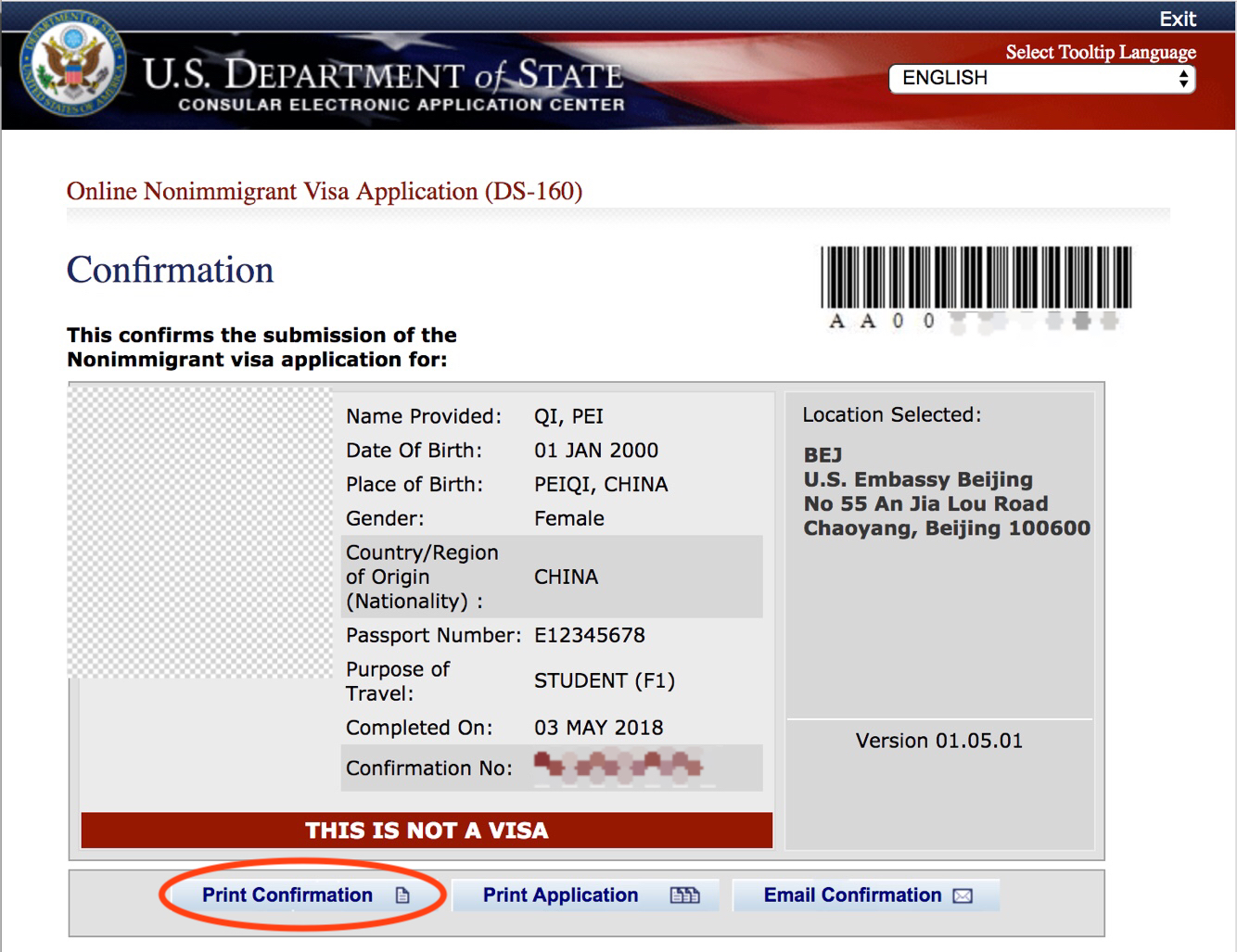Select the "Version 01.05.01" text

[938, 741]
